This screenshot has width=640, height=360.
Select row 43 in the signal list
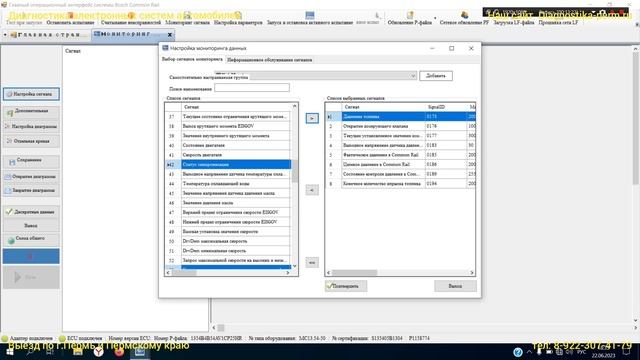228,174
